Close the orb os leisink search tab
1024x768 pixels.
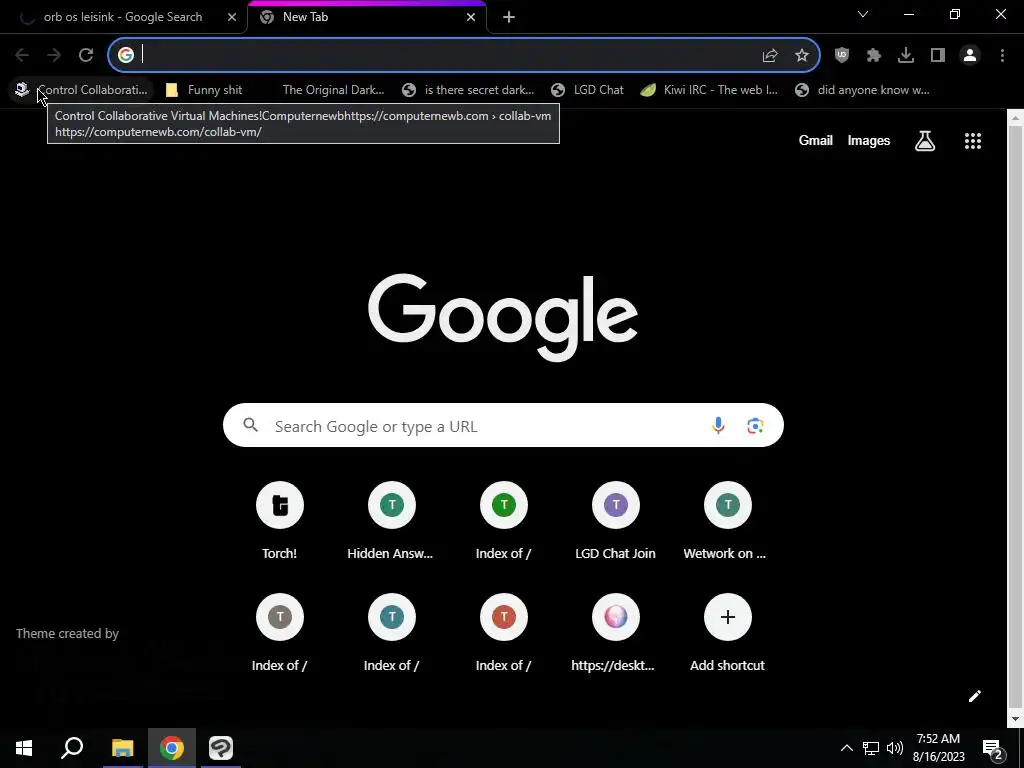tap(232, 18)
